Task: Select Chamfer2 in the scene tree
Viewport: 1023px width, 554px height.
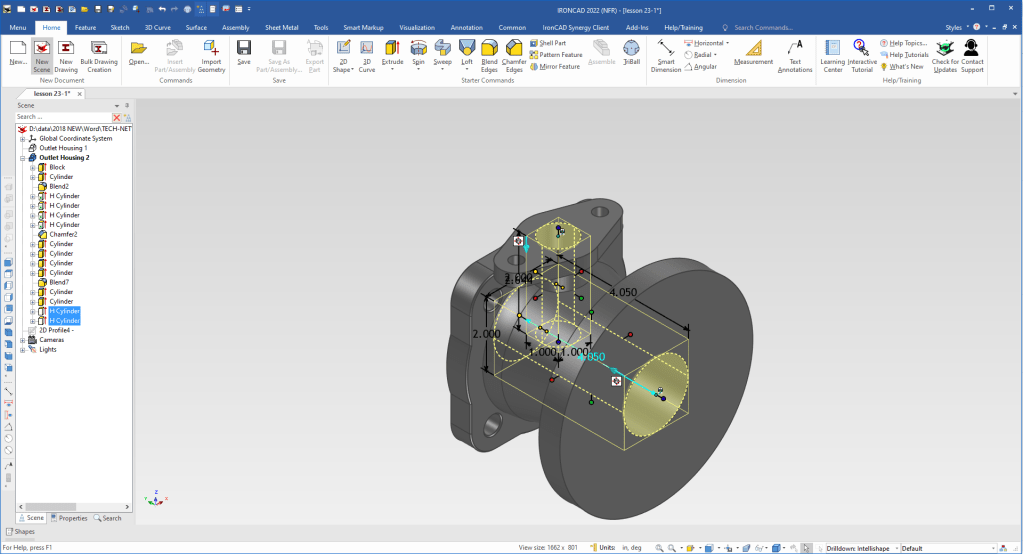Action: click(63, 234)
